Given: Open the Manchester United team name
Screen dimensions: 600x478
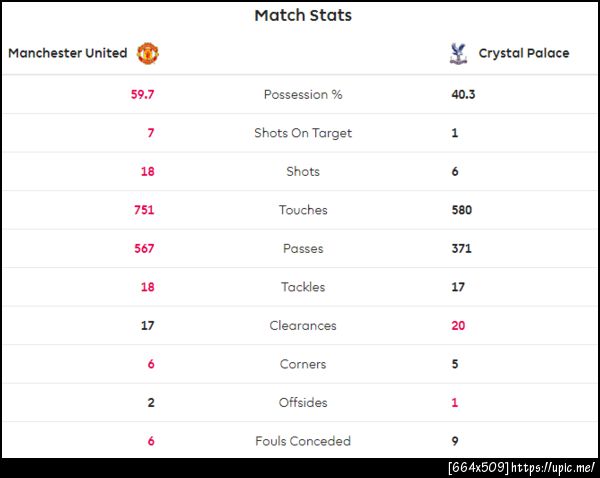Looking at the screenshot, I should 68,53.
